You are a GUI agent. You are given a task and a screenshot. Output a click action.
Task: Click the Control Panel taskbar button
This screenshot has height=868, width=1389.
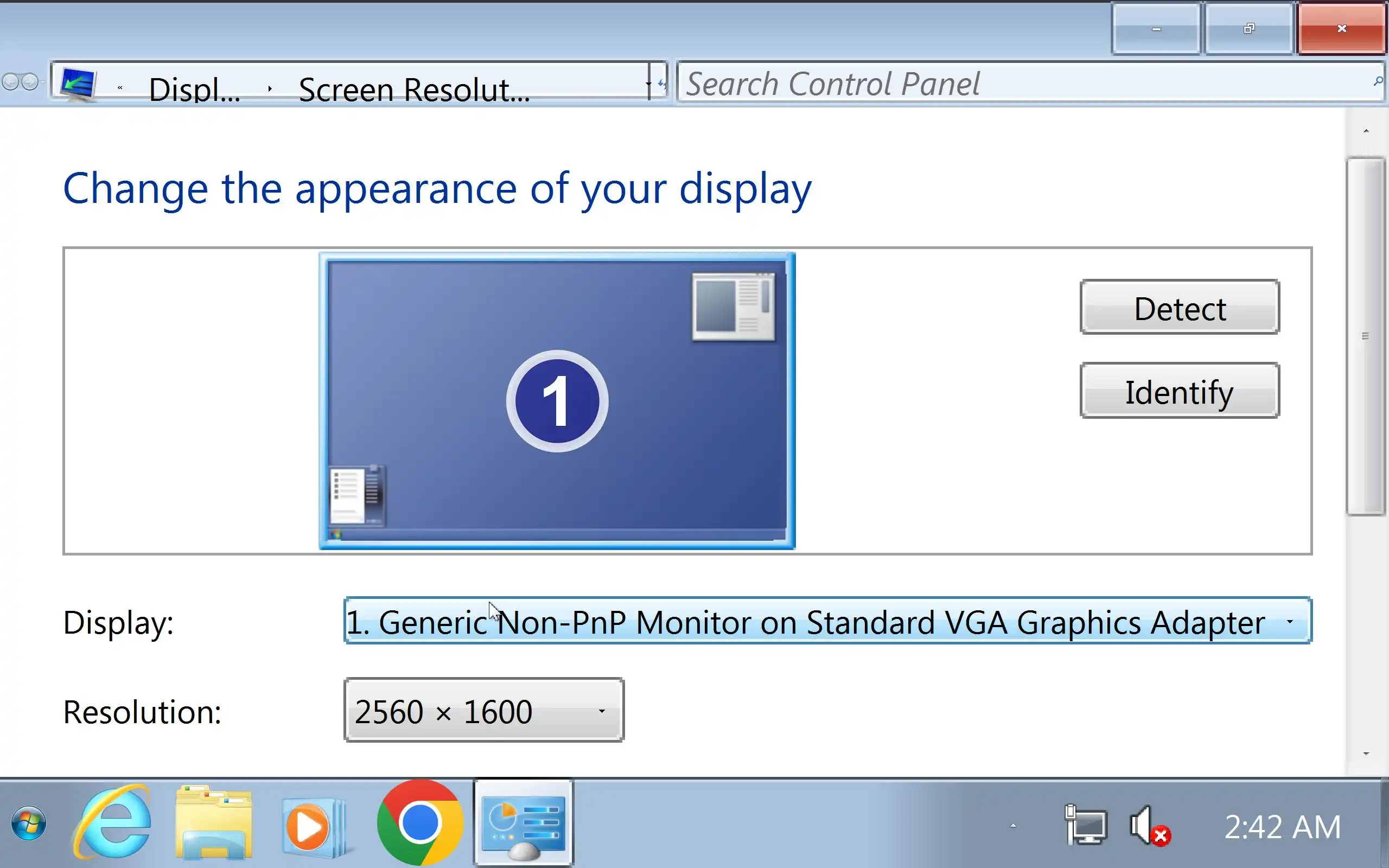point(523,823)
